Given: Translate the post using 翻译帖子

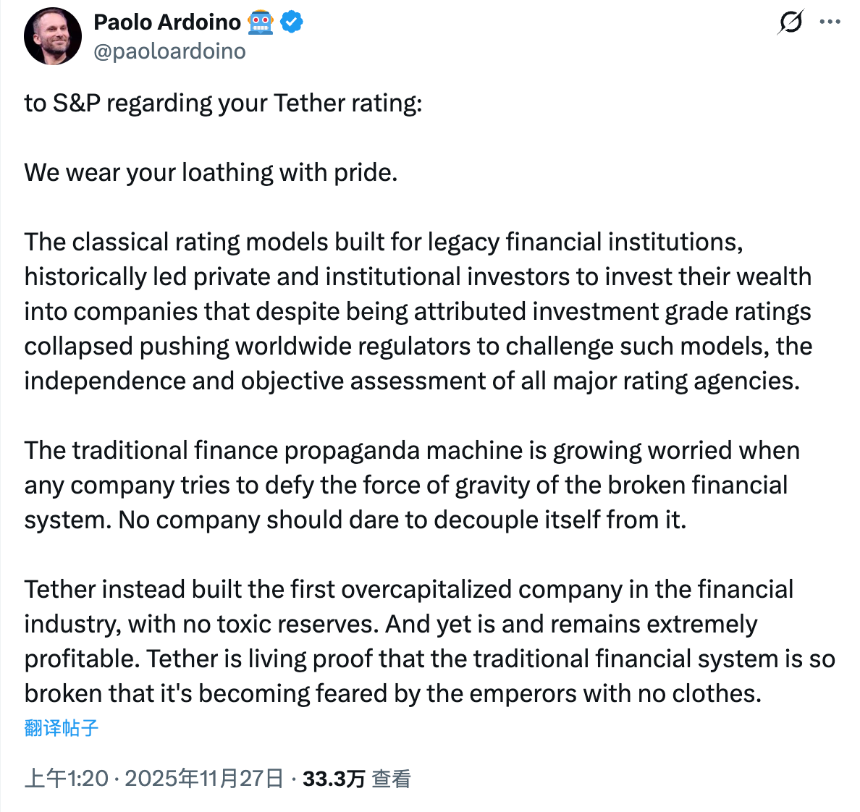Looking at the screenshot, I should pyautogui.click(x=60, y=729).
